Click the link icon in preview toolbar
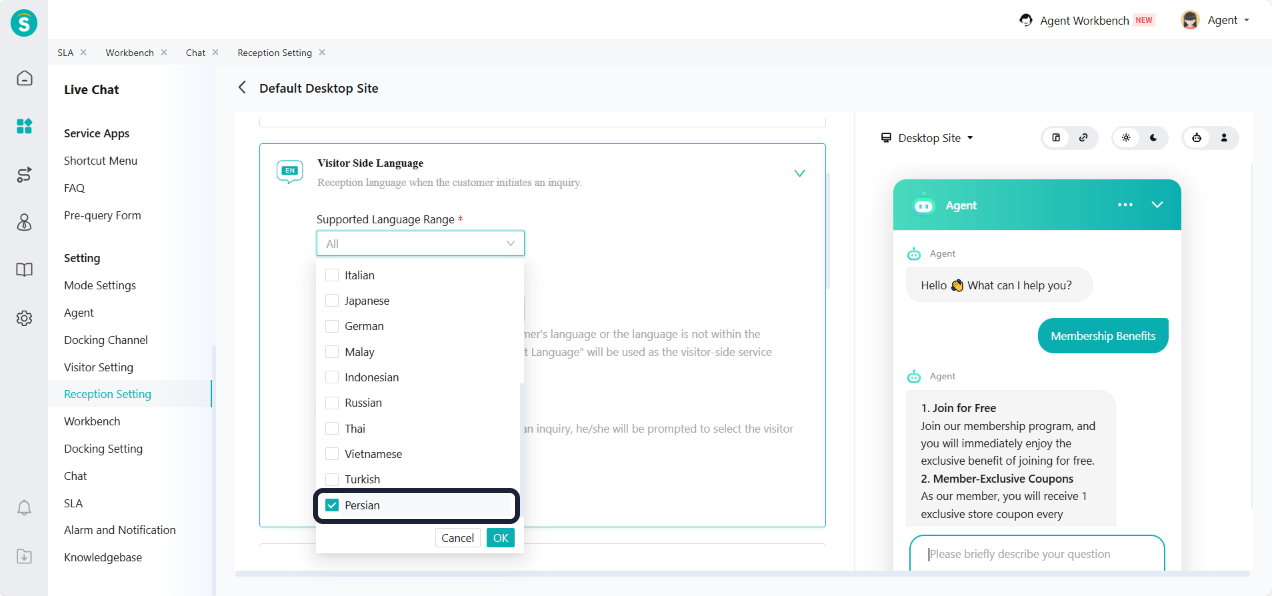The height and width of the screenshot is (596, 1272). [x=1083, y=138]
